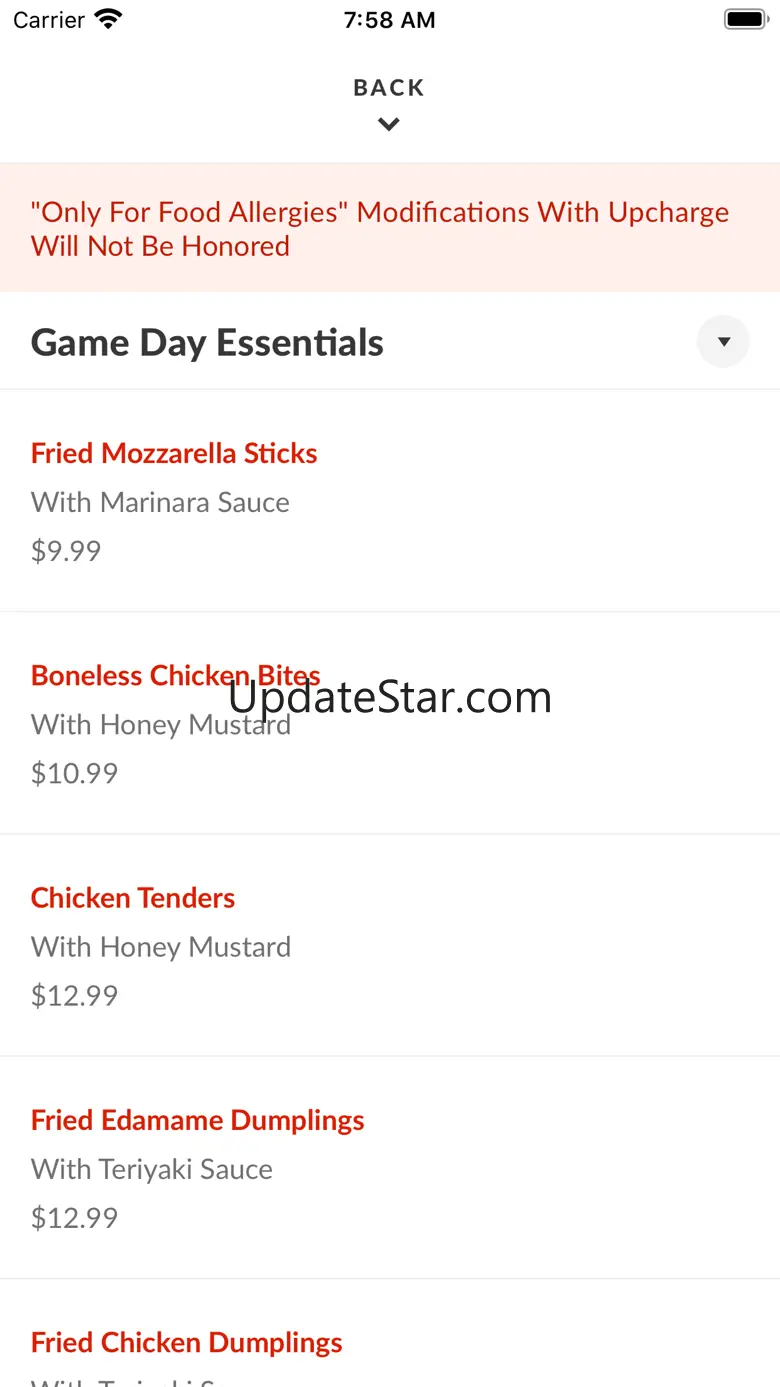Image resolution: width=780 pixels, height=1387 pixels.
Task: Tap the battery icon in status bar
Action: 745,19
